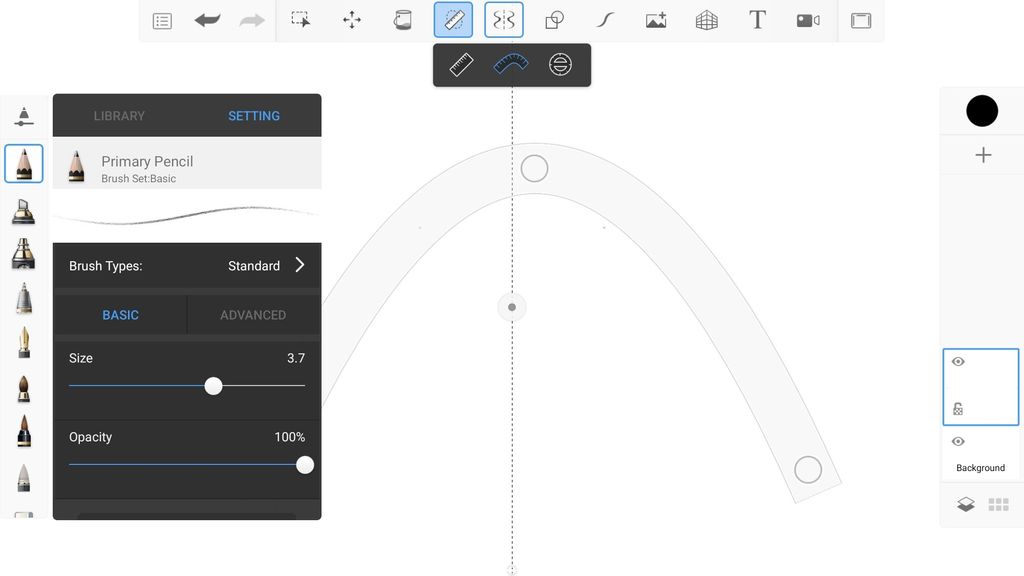Open the color puck
1024x576 pixels.
(982, 110)
